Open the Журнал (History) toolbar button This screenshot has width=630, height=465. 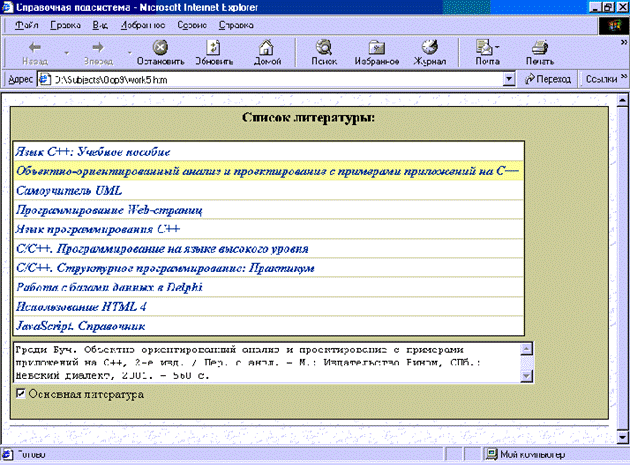coord(430,51)
